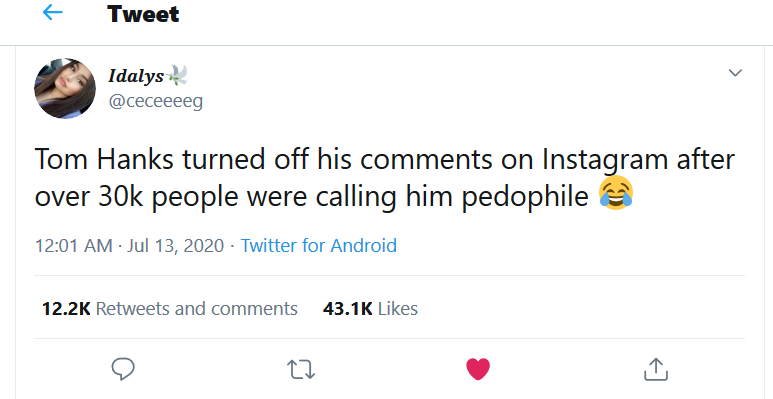
Task: Open Idalys's round profile picture
Action: [x=65, y=88]
